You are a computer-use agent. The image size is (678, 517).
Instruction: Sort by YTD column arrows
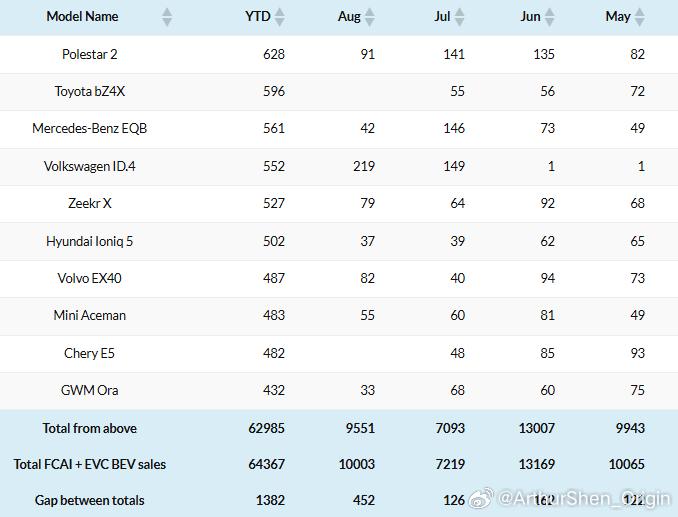pyautogui.click(x=280, y=17)
